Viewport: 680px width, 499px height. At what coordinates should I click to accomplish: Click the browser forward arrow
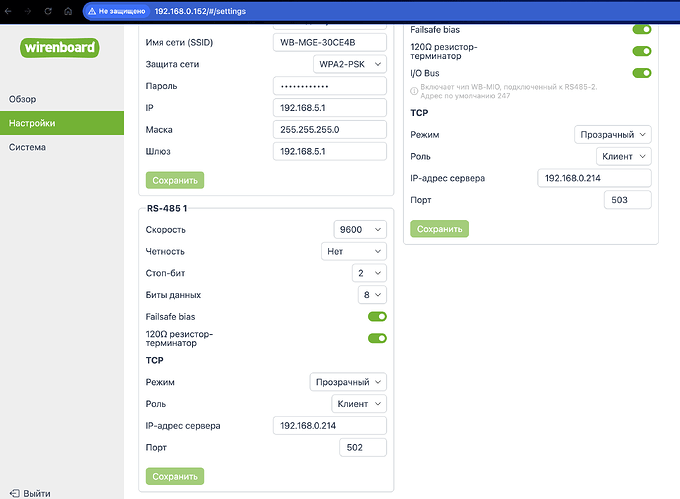[x=28, y=11]
